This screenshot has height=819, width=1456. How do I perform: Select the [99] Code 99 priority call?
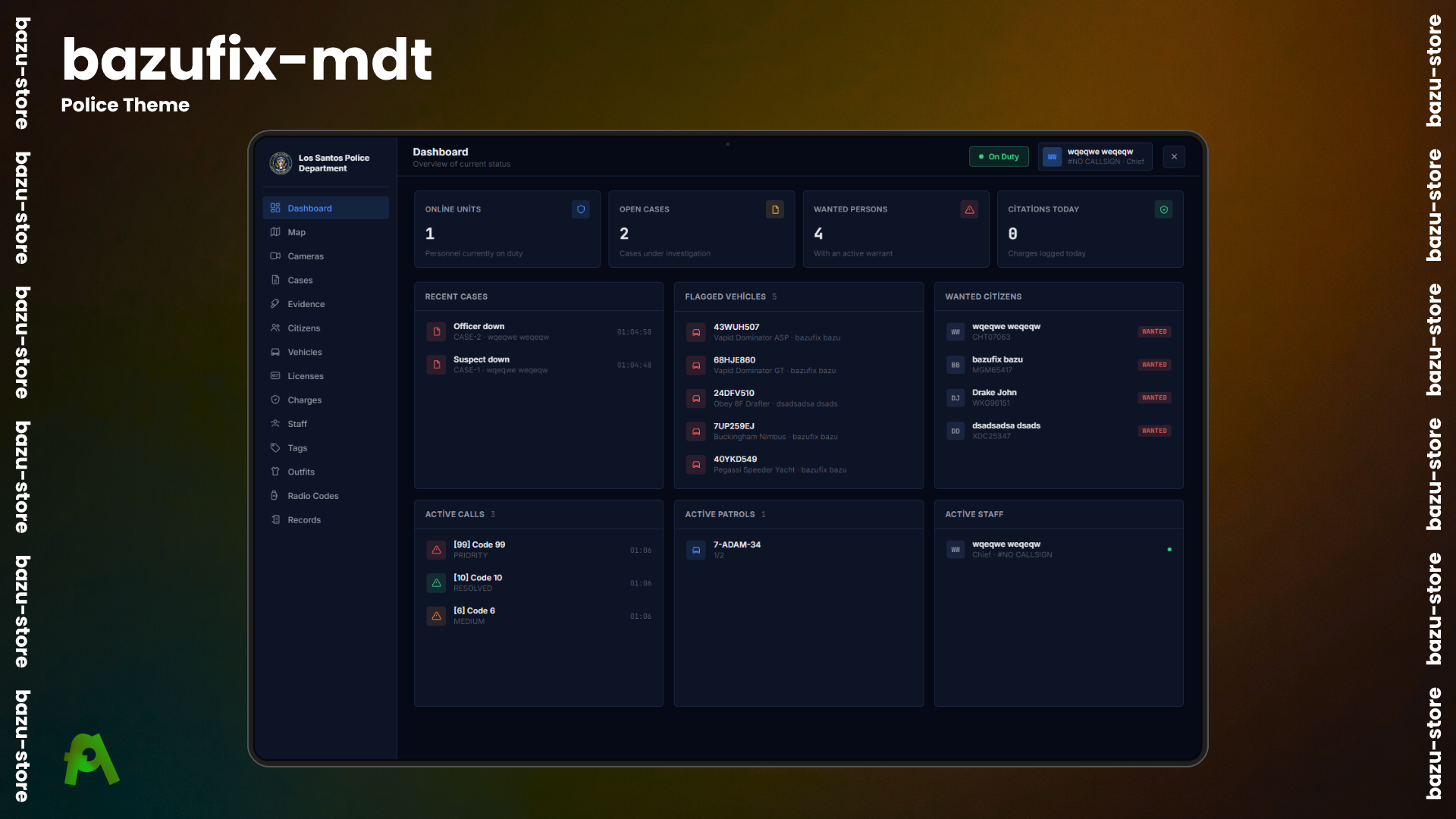538,550
